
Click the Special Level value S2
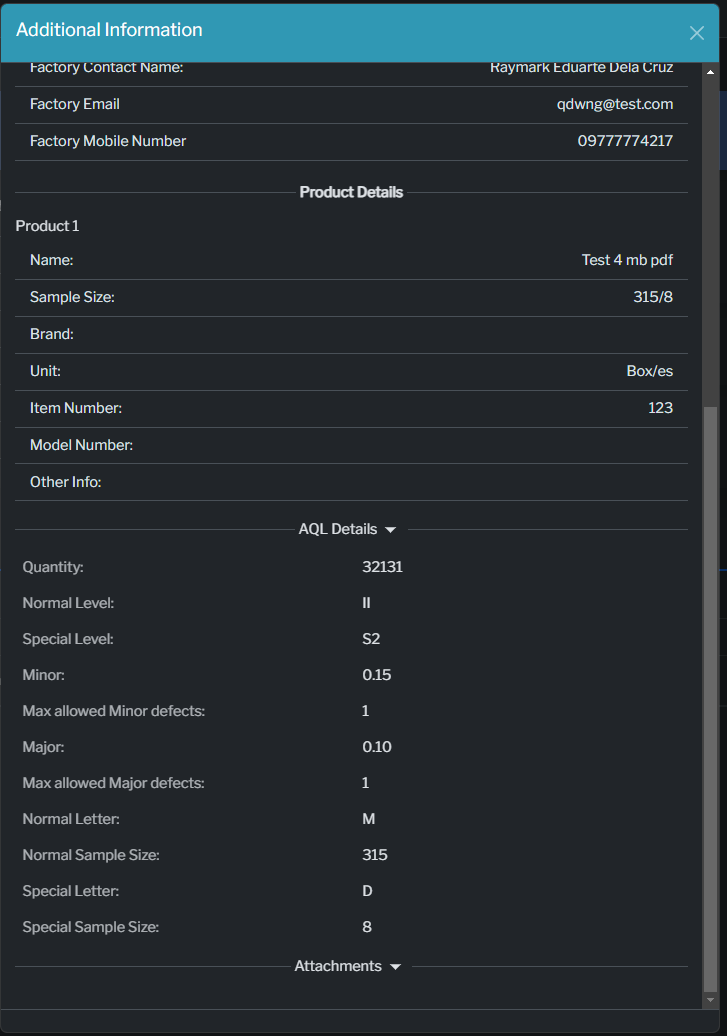point(371,639)
